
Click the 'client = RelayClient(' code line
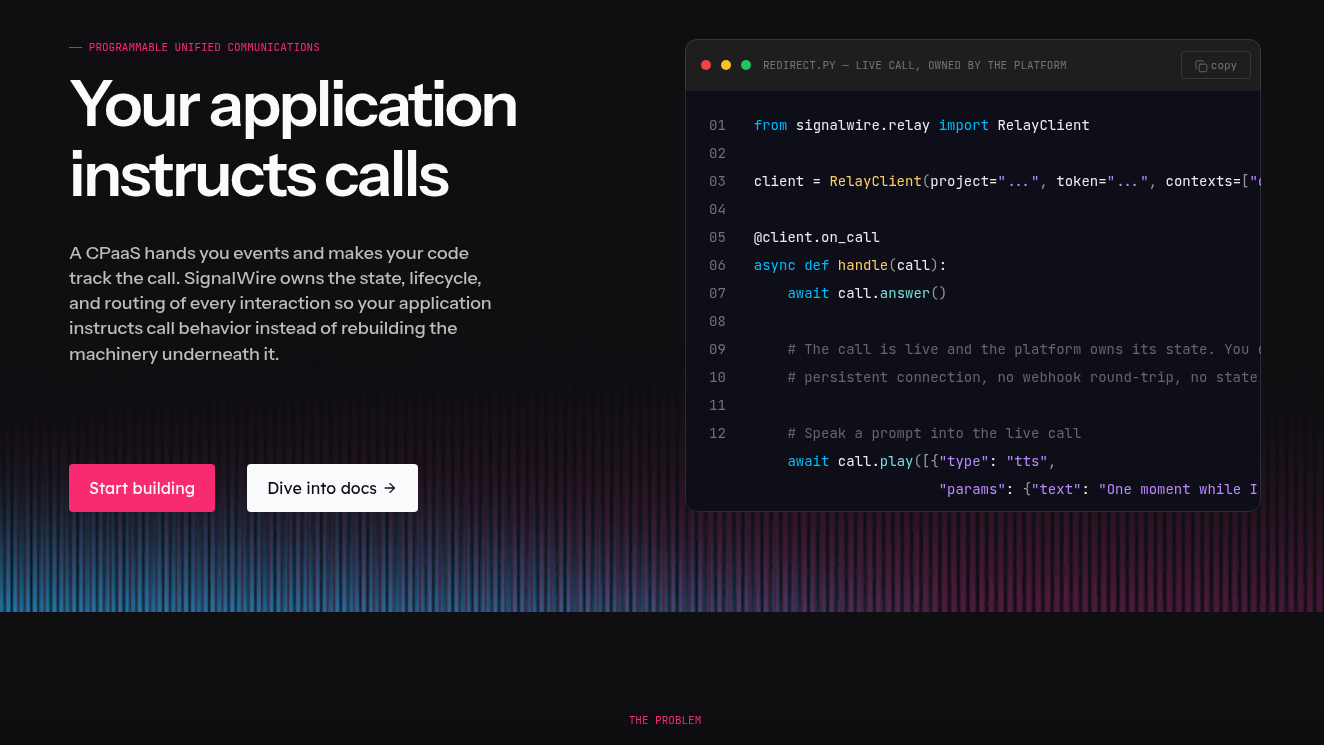point(1007,181)
